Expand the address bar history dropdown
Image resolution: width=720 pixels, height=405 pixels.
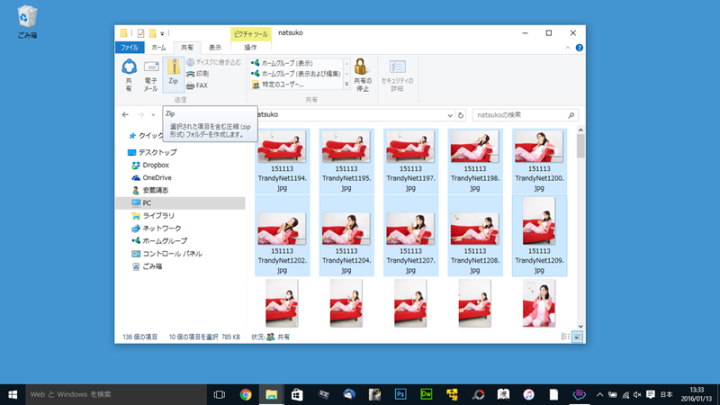(450, 115)
